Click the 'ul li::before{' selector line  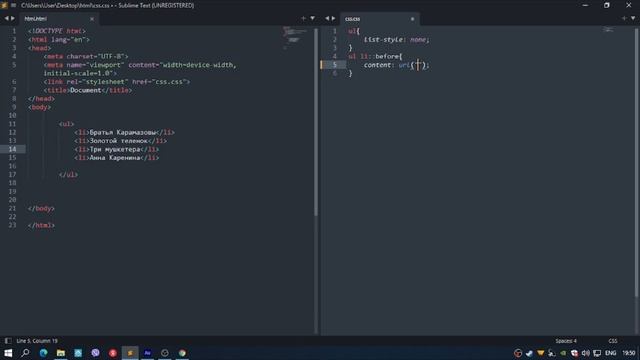point(376,56)
